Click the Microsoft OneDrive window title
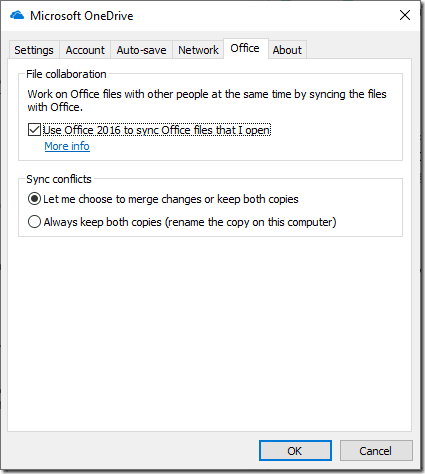The image size is (425, 474). click(82, 16)
